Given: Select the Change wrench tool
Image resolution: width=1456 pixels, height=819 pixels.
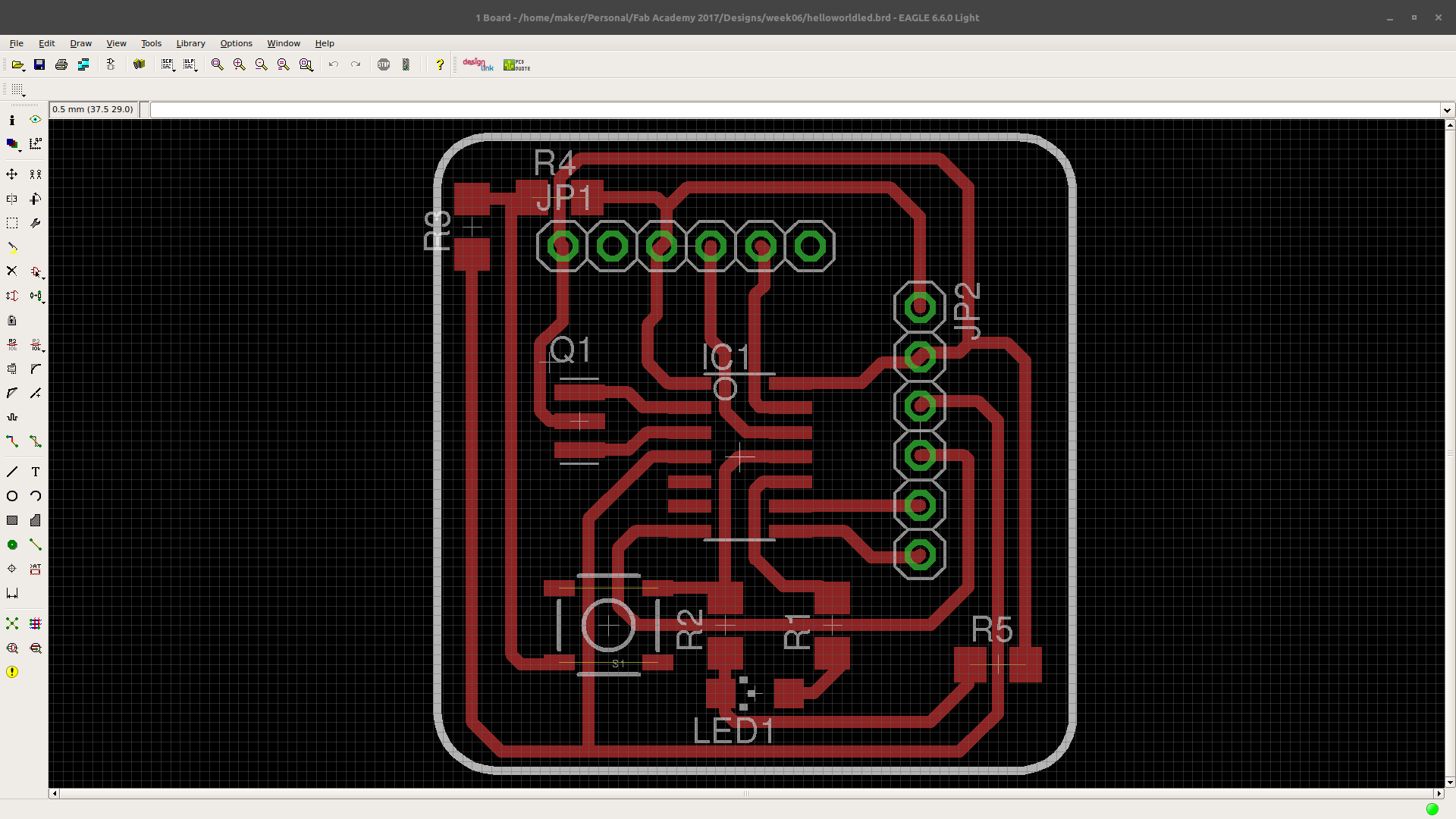Looking at the screenshot, I should point(35,223).
